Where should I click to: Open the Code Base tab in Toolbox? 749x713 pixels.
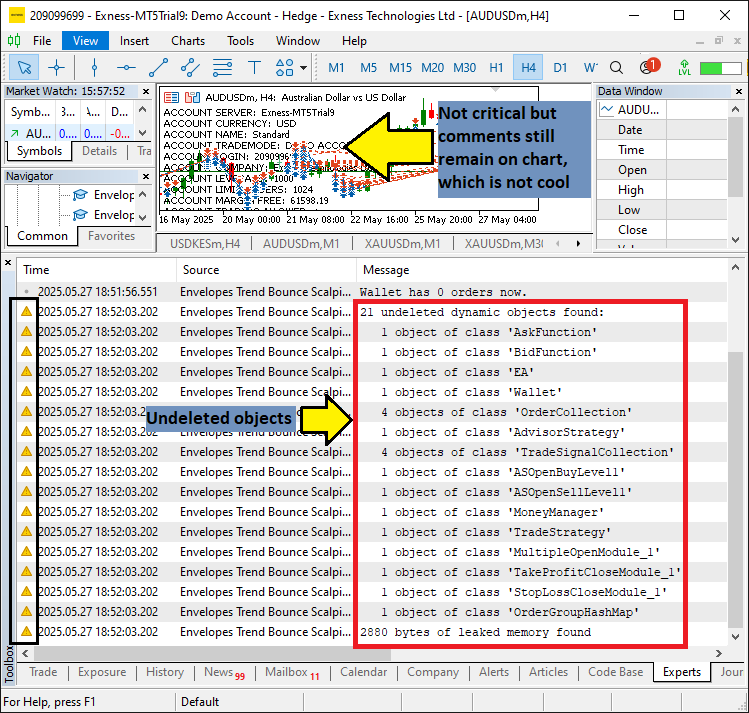coord(615,672)
